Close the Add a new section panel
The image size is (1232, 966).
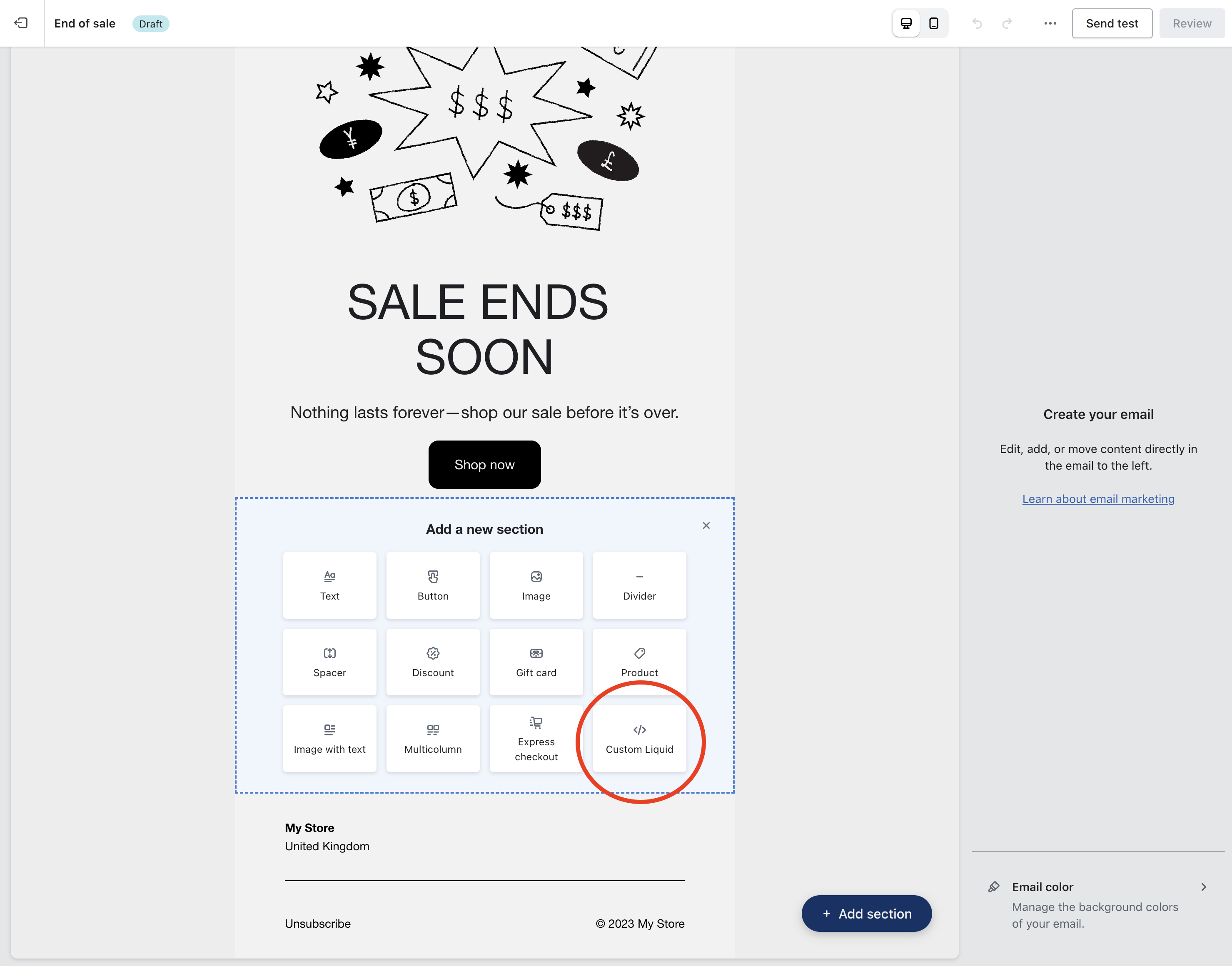pyautogui.click(x=706, y=525)
